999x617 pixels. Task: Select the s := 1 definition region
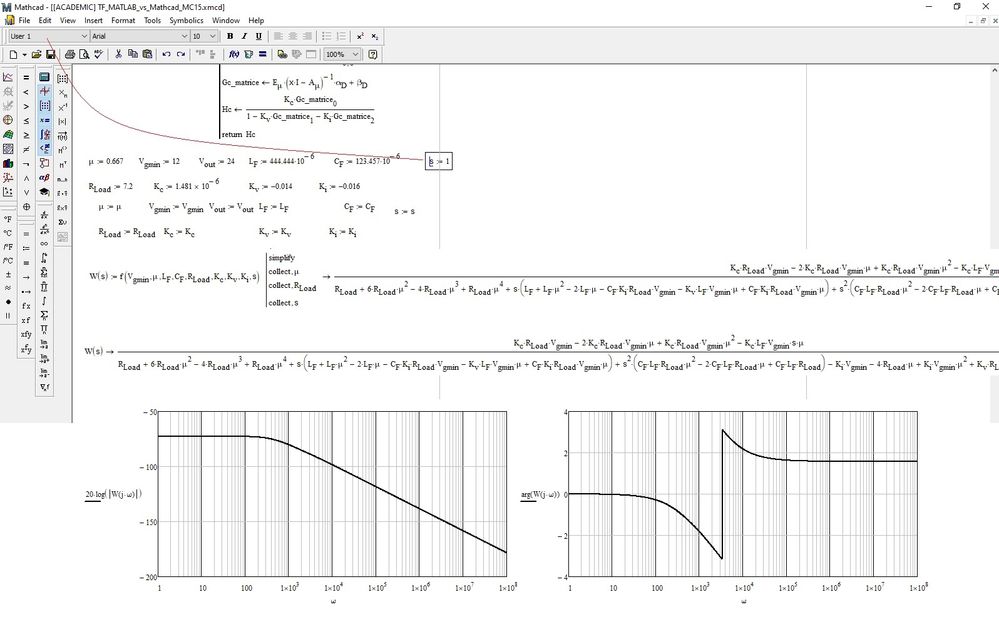click(439, 161)
